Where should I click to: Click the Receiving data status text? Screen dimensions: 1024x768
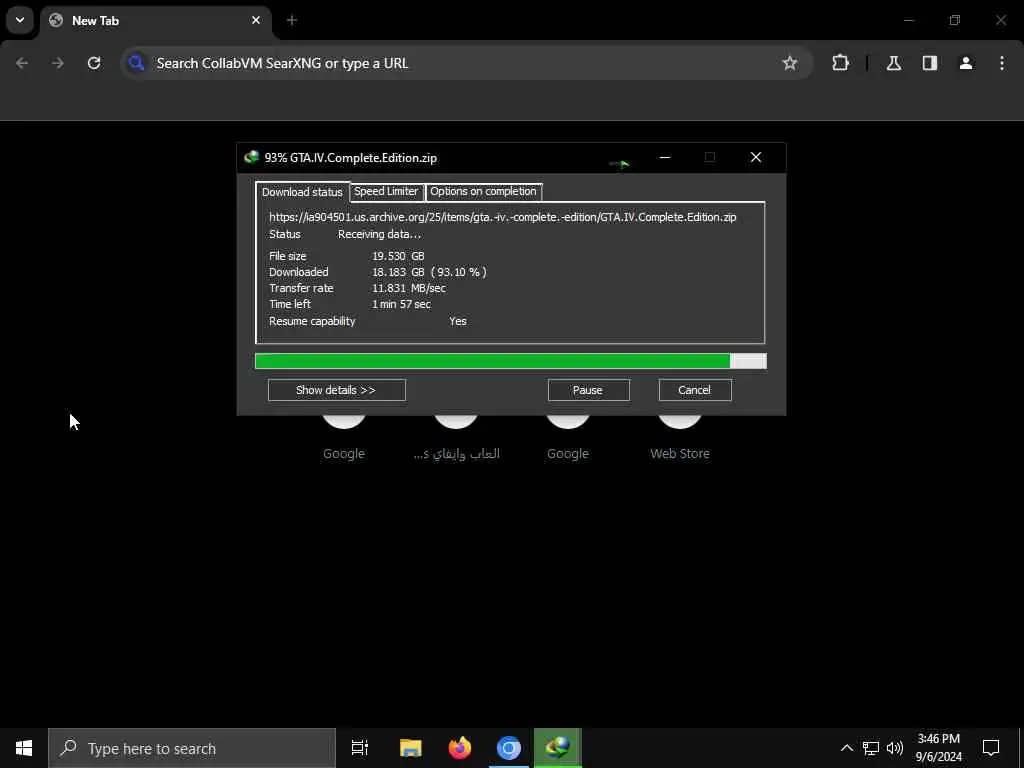(x=379, y=234)
